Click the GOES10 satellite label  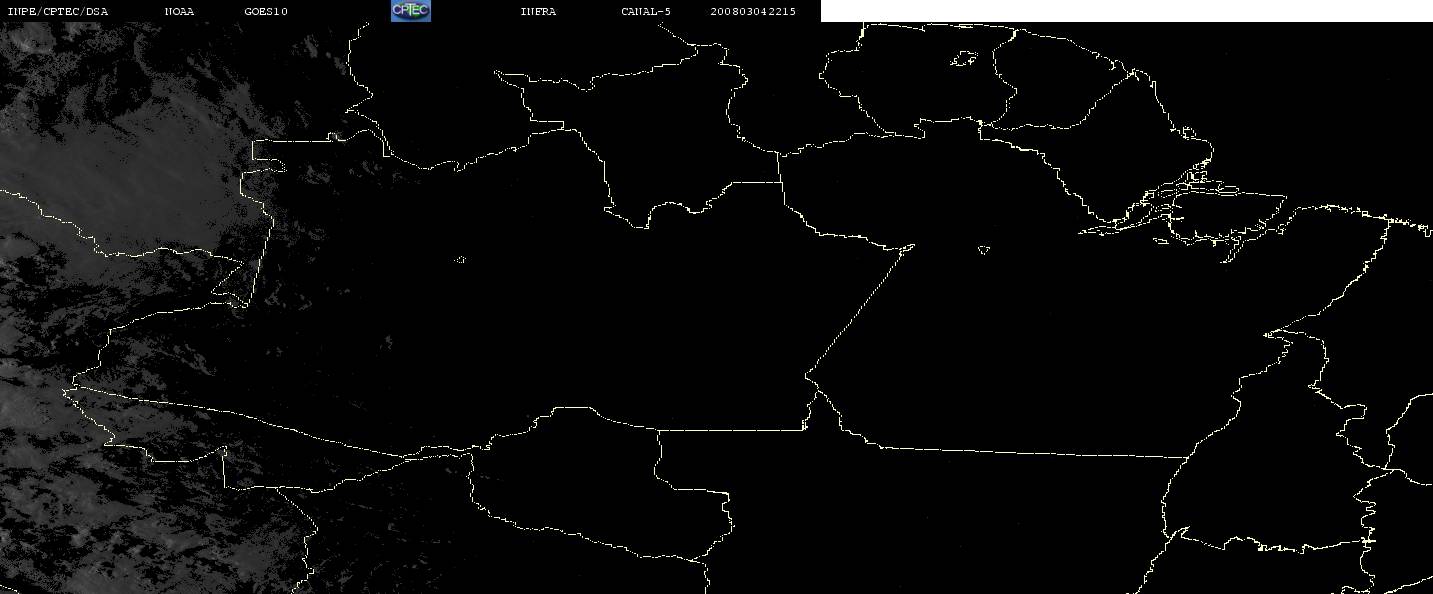click(266, 11)
